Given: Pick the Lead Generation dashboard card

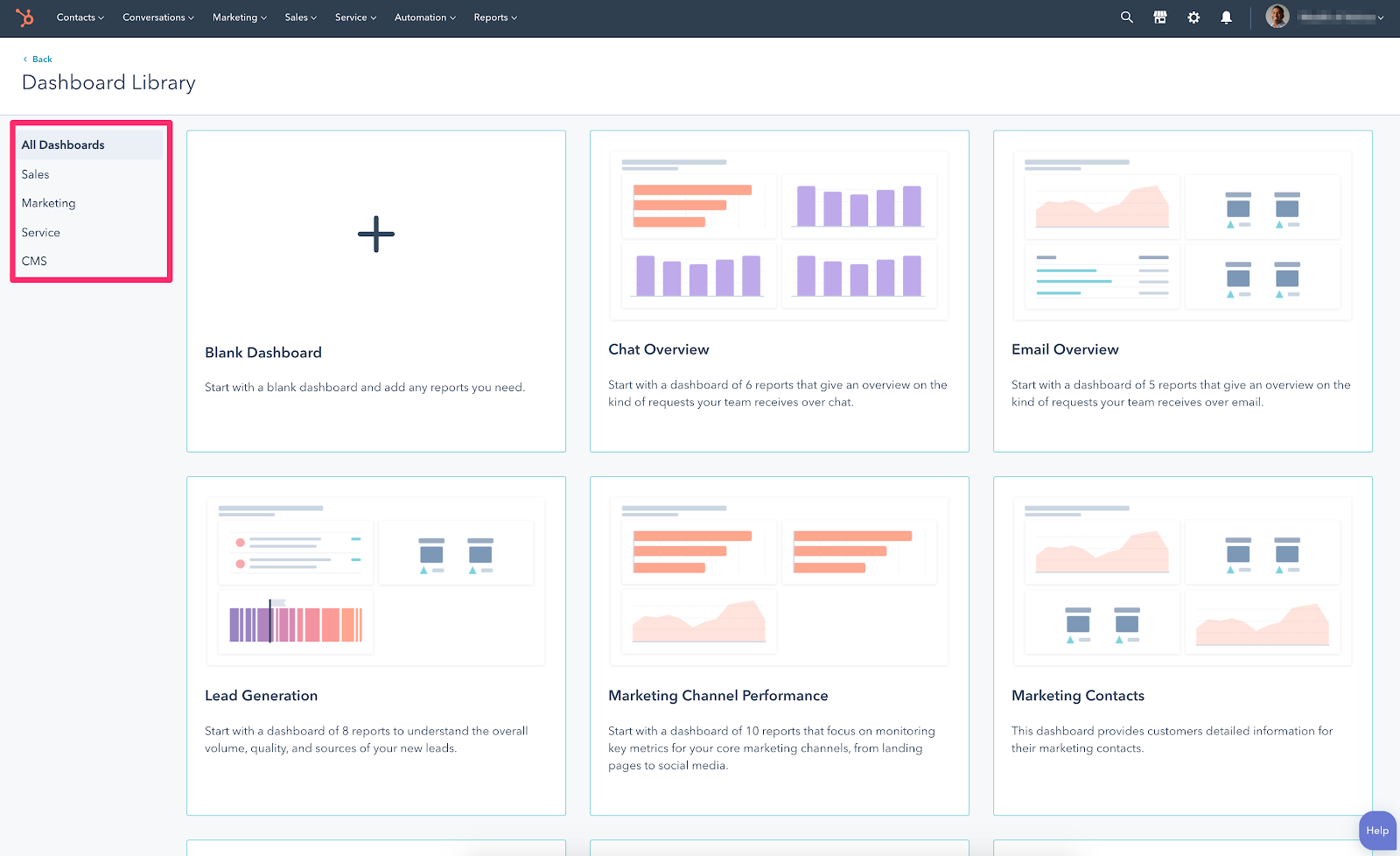Looking at the screenshot, I should tap(375, 645).
